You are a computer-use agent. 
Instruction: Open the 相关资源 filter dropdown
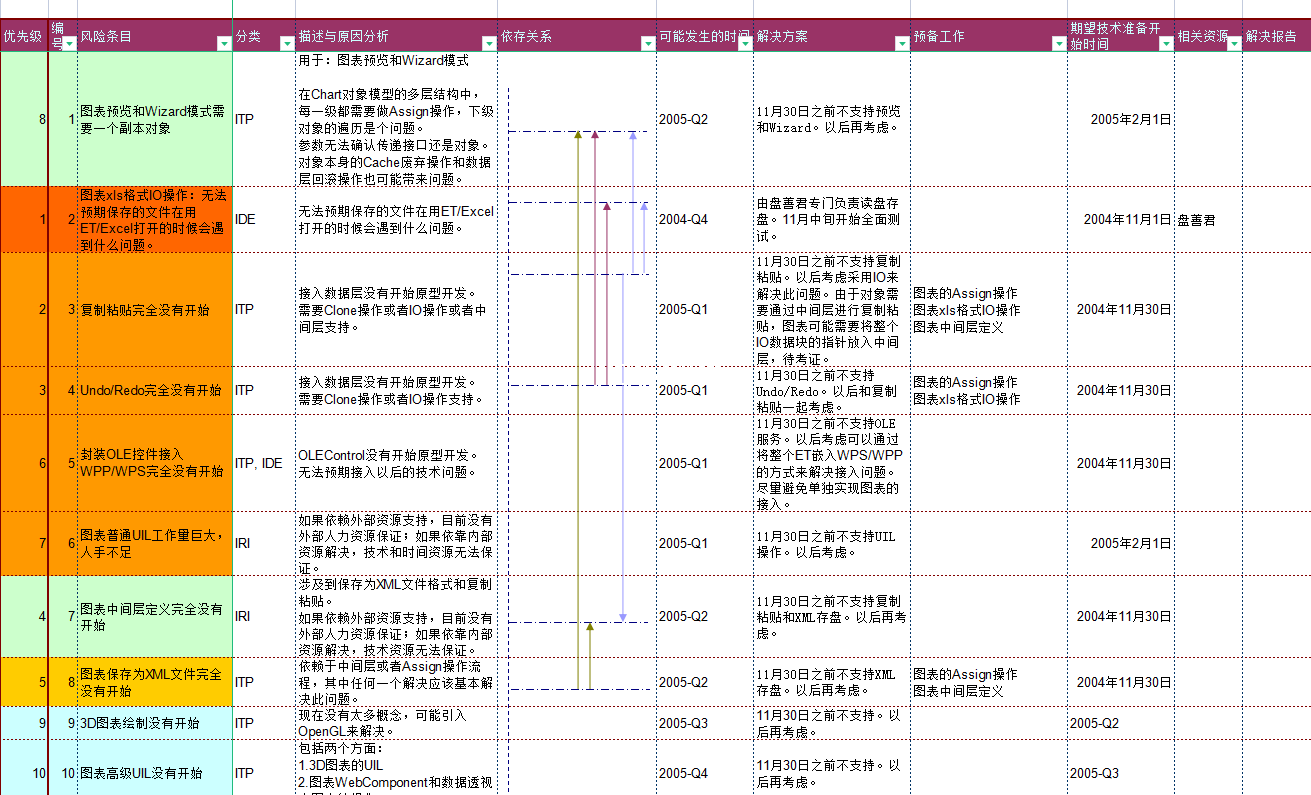click(x=1233, y=44)
